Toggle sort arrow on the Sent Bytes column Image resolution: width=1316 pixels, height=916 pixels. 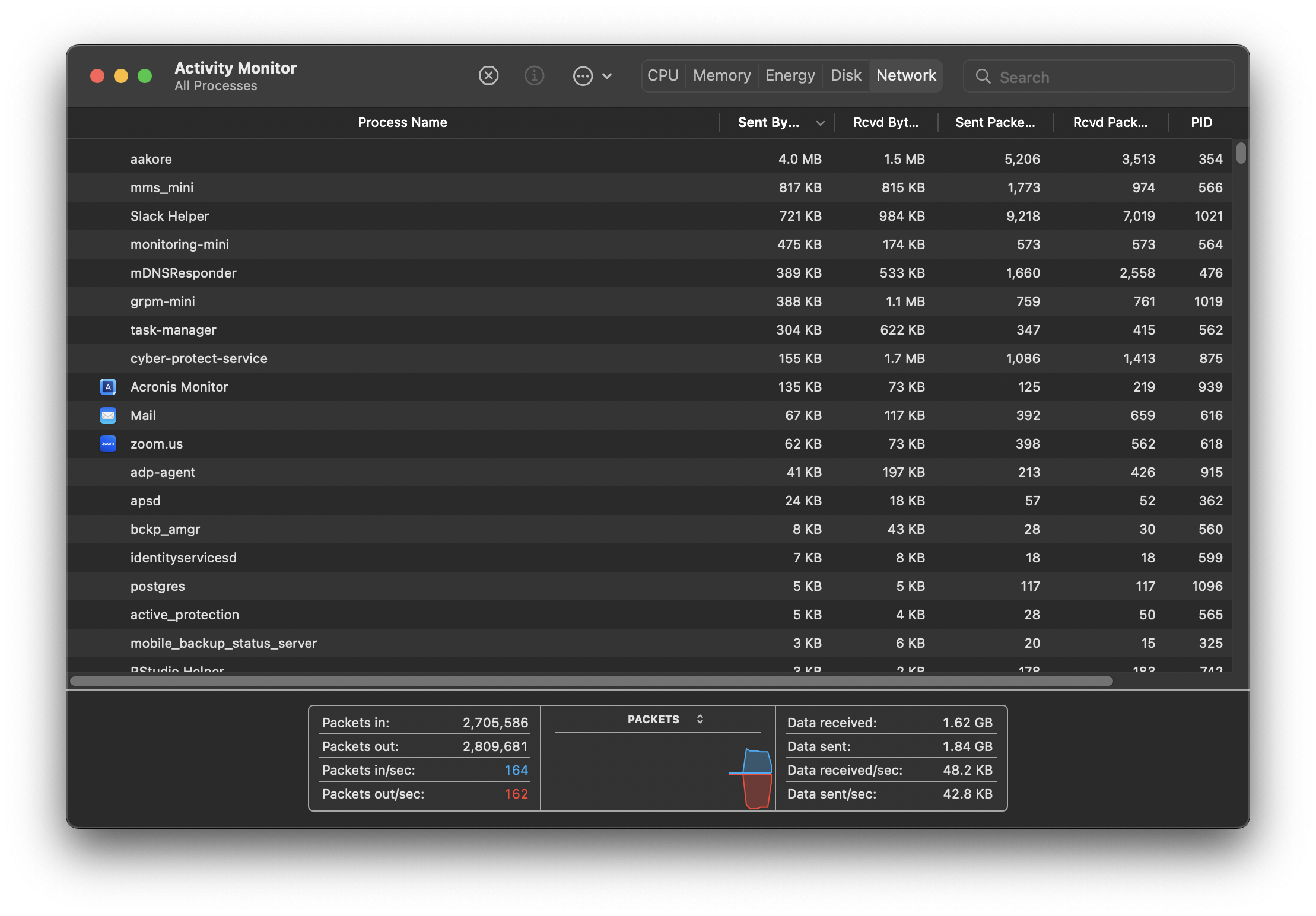(820, 123)
